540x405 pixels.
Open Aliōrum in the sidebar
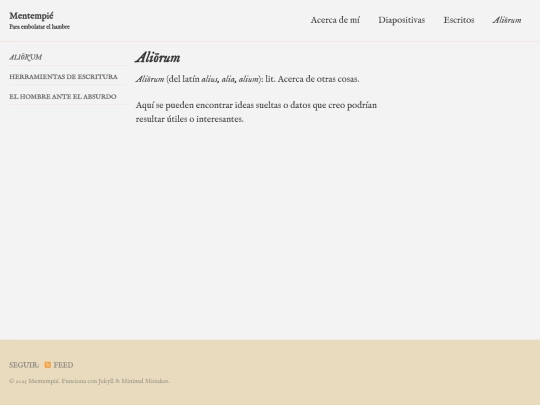click(x=26, y=57)
